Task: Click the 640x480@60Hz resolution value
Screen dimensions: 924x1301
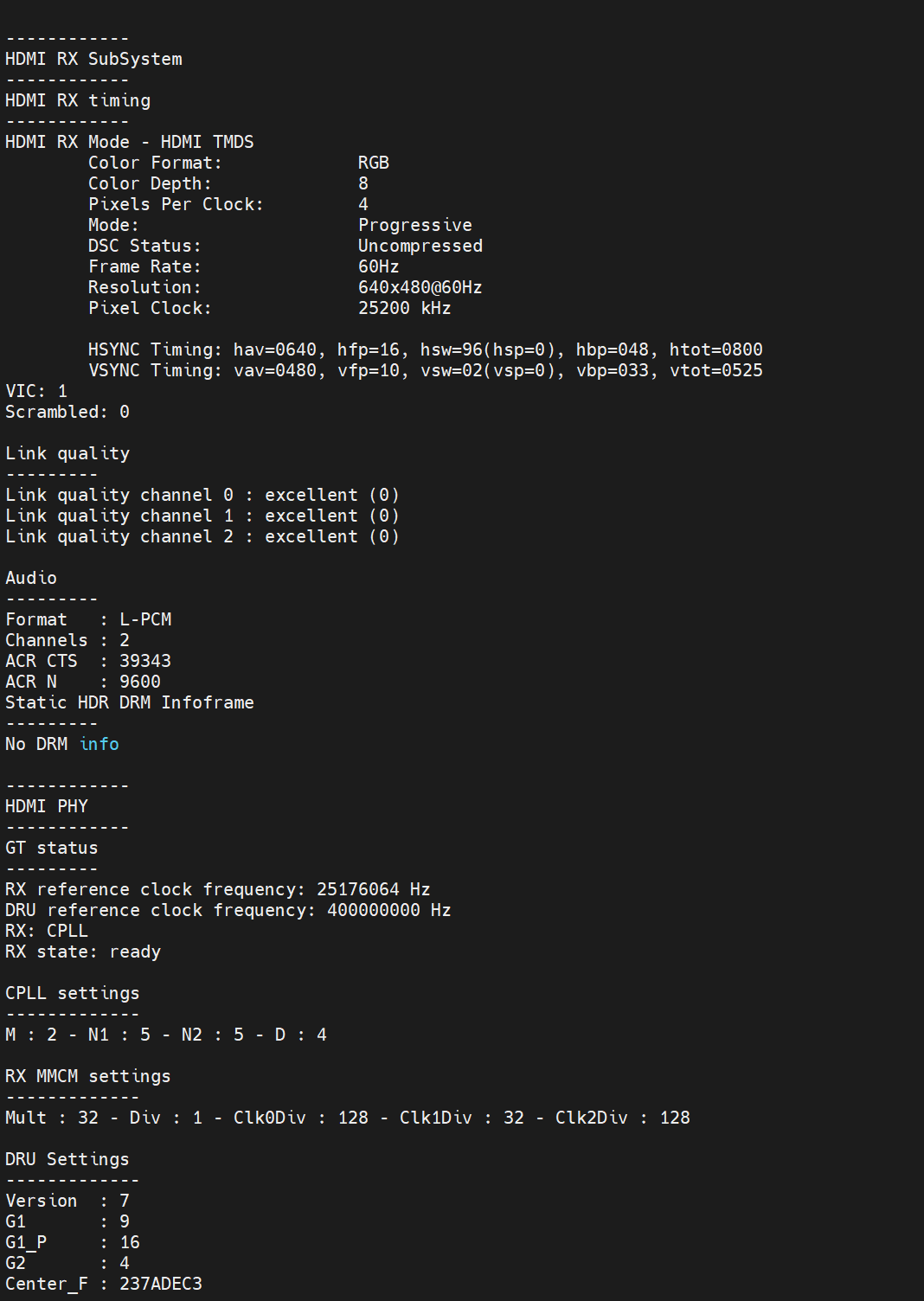Action: (x=420, y=287)
